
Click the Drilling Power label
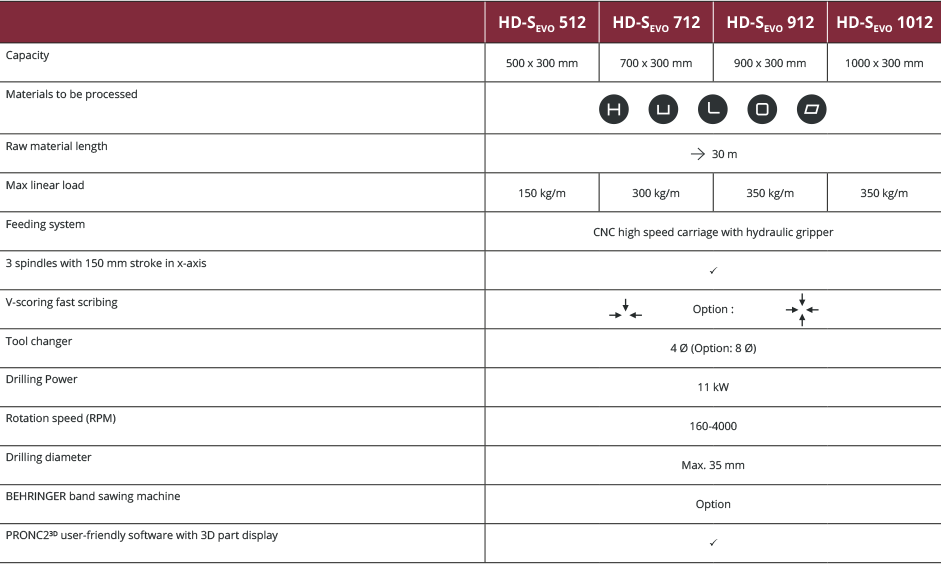coord(41,379)
